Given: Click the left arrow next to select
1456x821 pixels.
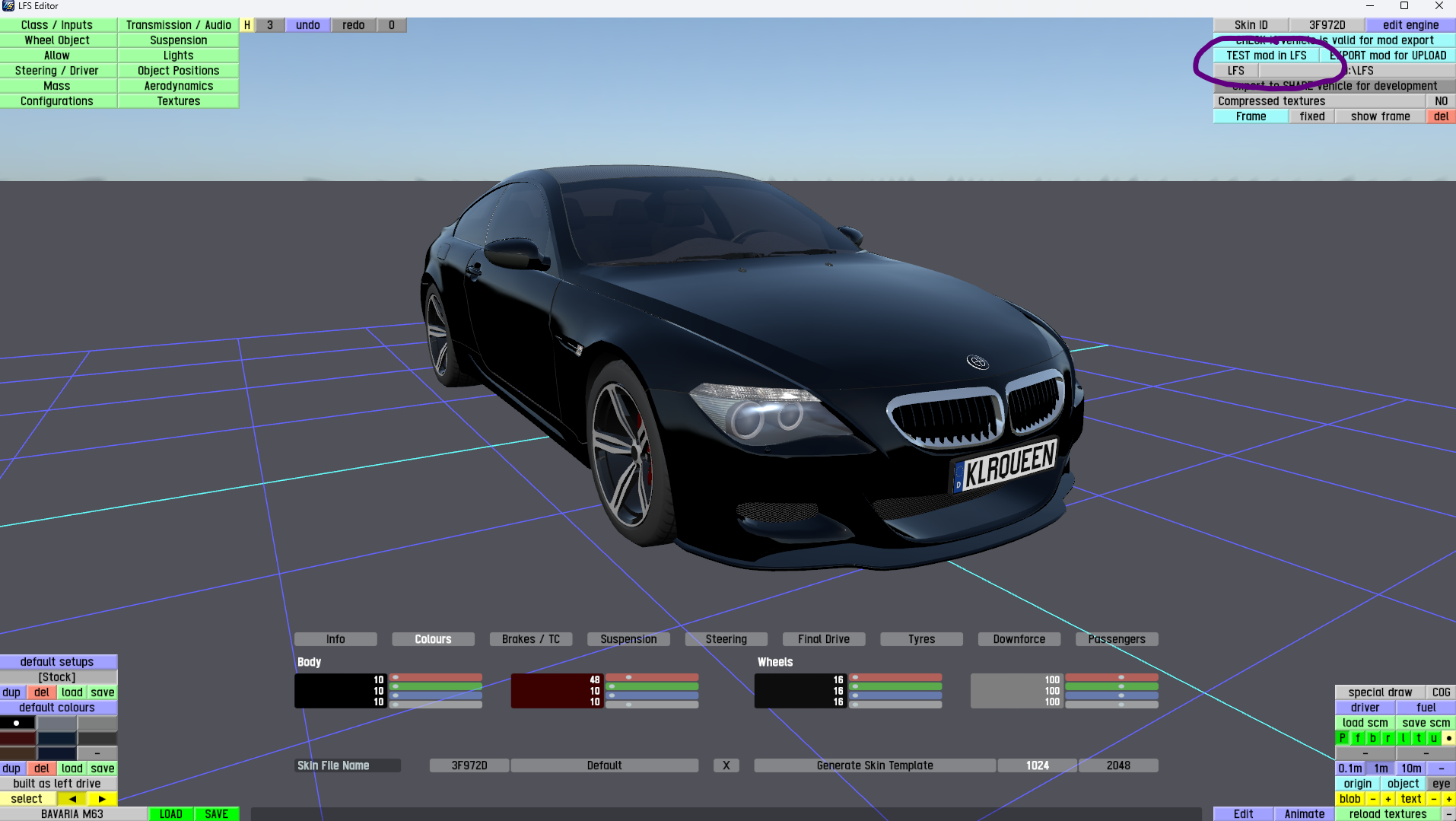Looking at the screenshot, I should [72, 799].
